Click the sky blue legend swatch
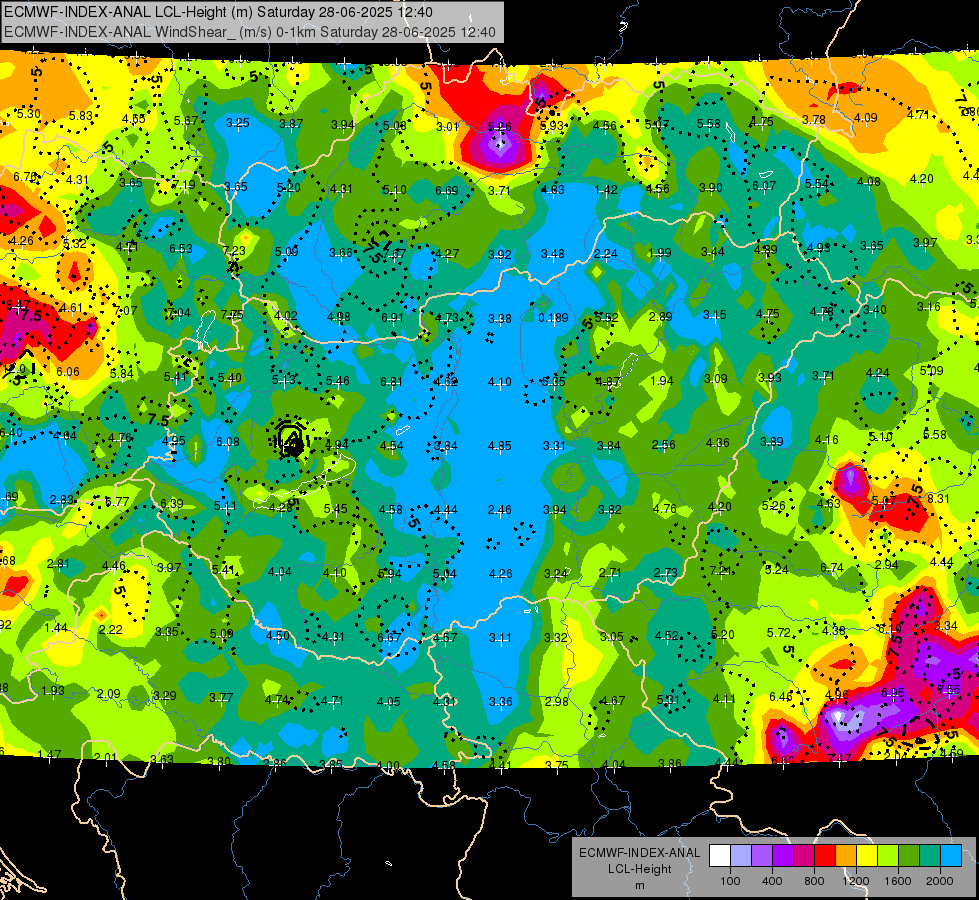The width and height of the screenshot is (979, 900). 951,856
